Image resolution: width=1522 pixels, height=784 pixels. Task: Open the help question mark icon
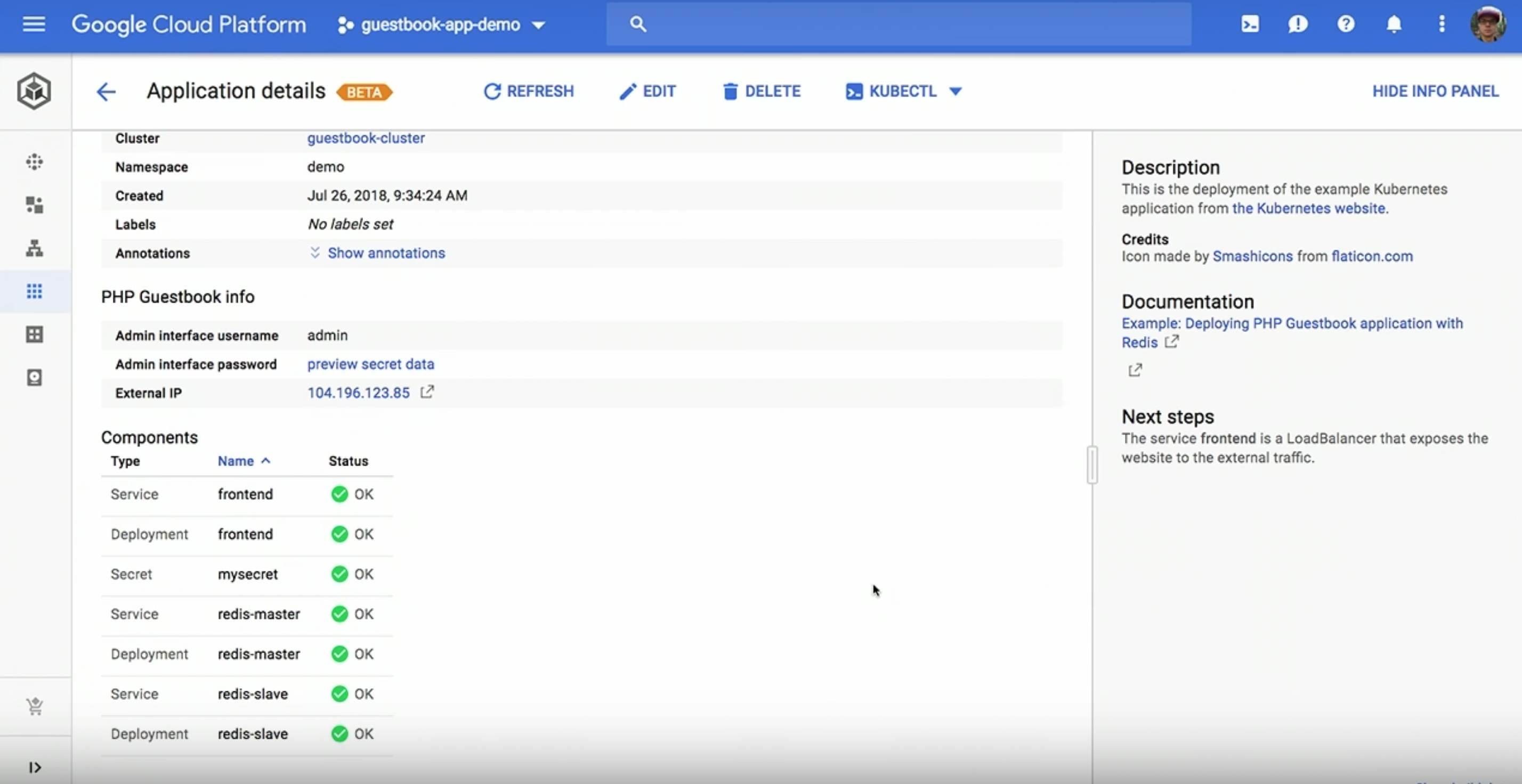point(1345,24)
